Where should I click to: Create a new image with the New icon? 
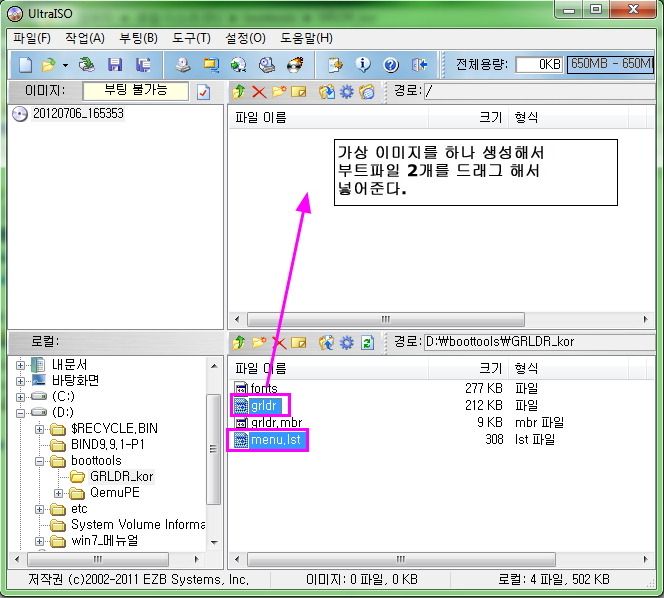[25, 65]
